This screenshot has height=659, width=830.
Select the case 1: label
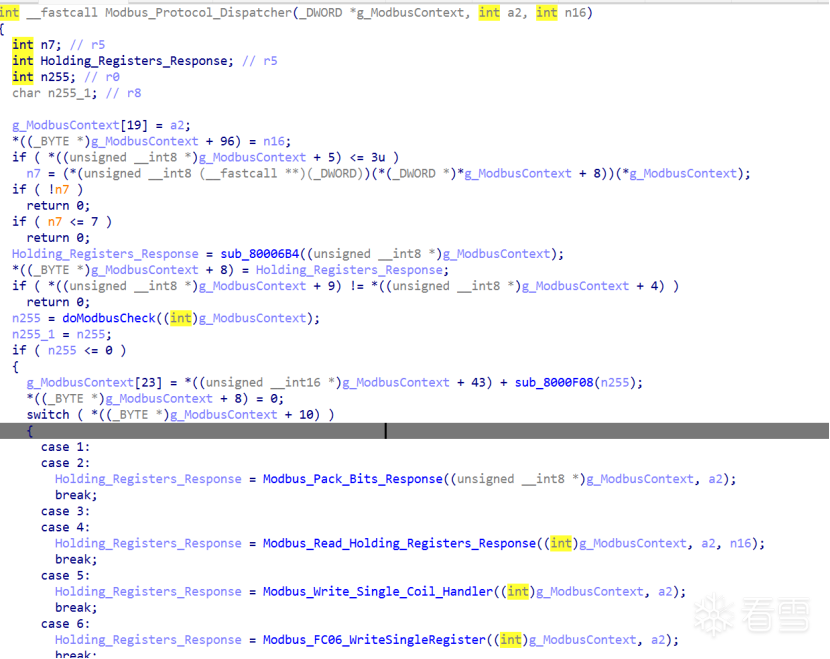coord(65,447)
